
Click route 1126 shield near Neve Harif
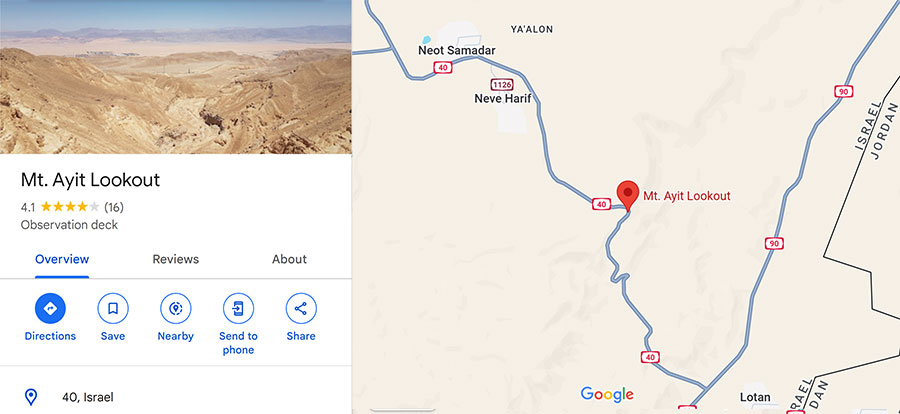pos(502,85)
